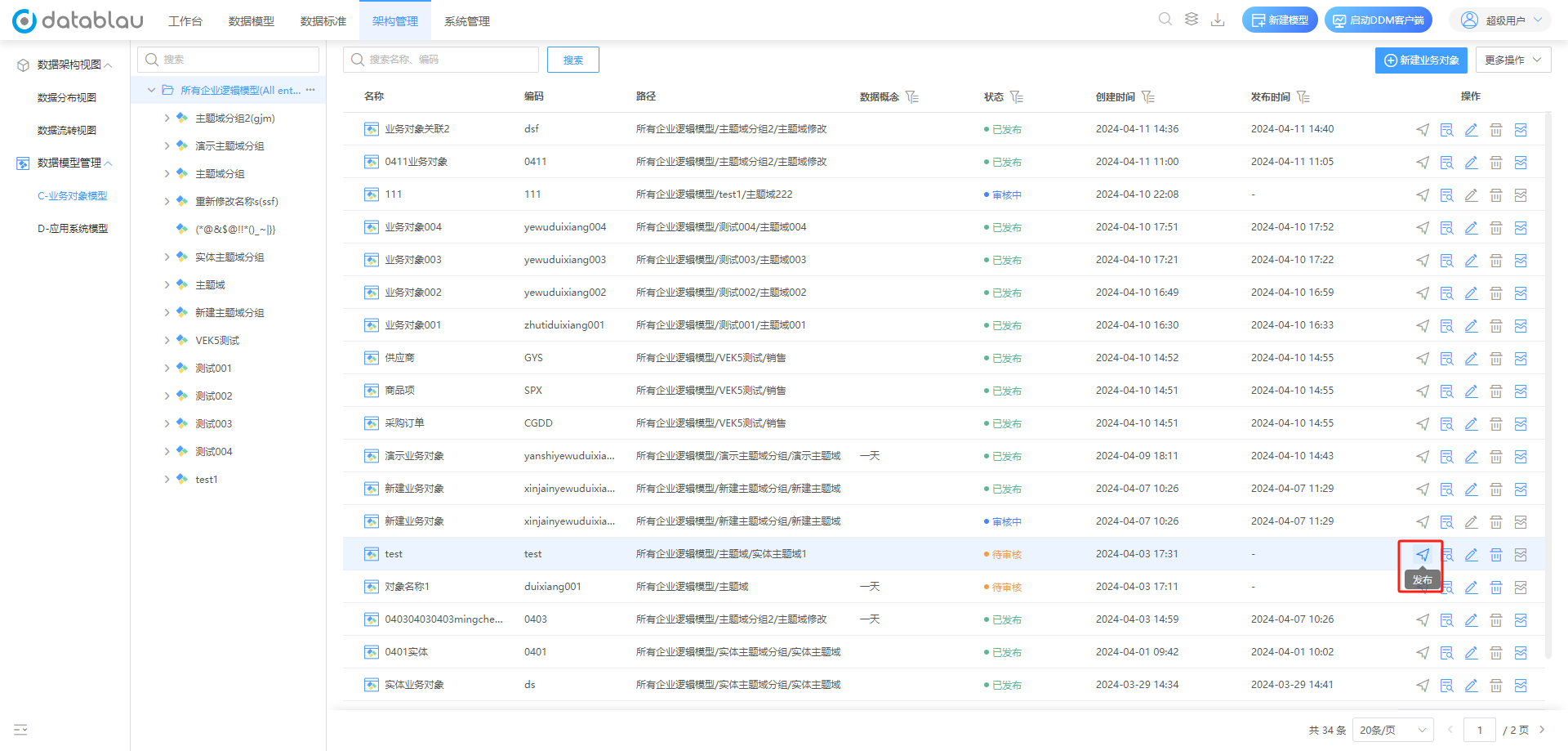The width and height of the screenshot is (1568, 751).
Task: Select the 主题域 tree item
Action: pos(211,285)
